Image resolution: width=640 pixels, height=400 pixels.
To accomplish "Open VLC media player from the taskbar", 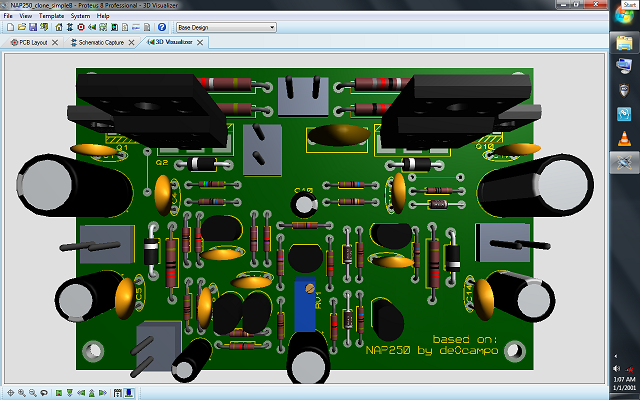I will click(624, 139).
